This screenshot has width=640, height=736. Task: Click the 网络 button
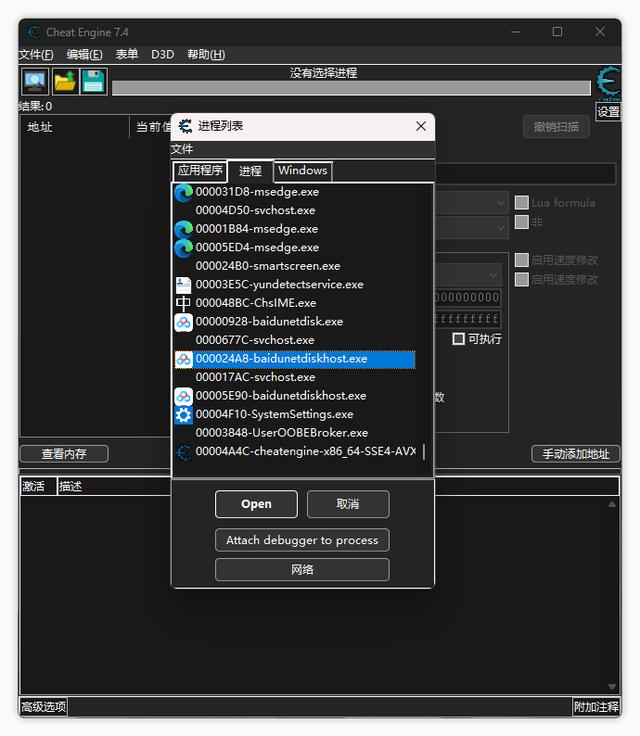click(x=302, y=570)
